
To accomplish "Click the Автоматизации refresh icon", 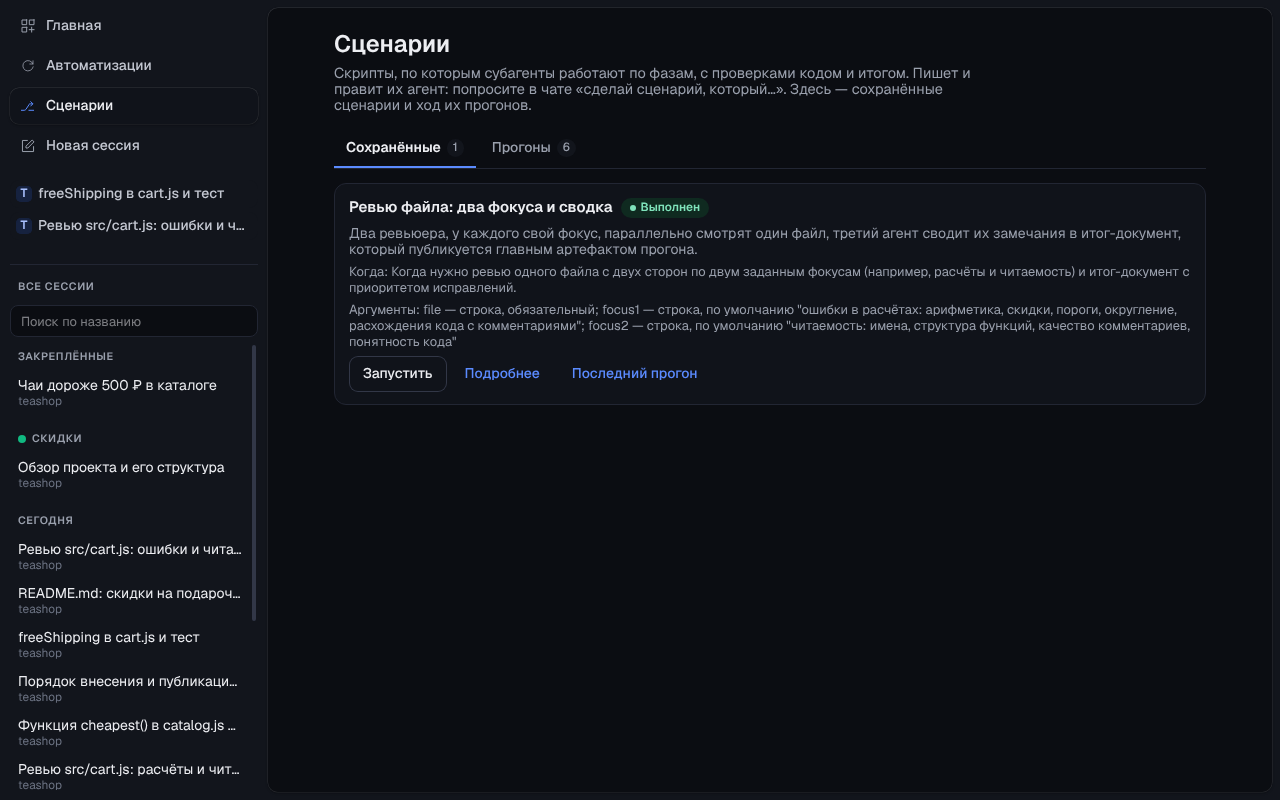I will [x=28, y=65].
